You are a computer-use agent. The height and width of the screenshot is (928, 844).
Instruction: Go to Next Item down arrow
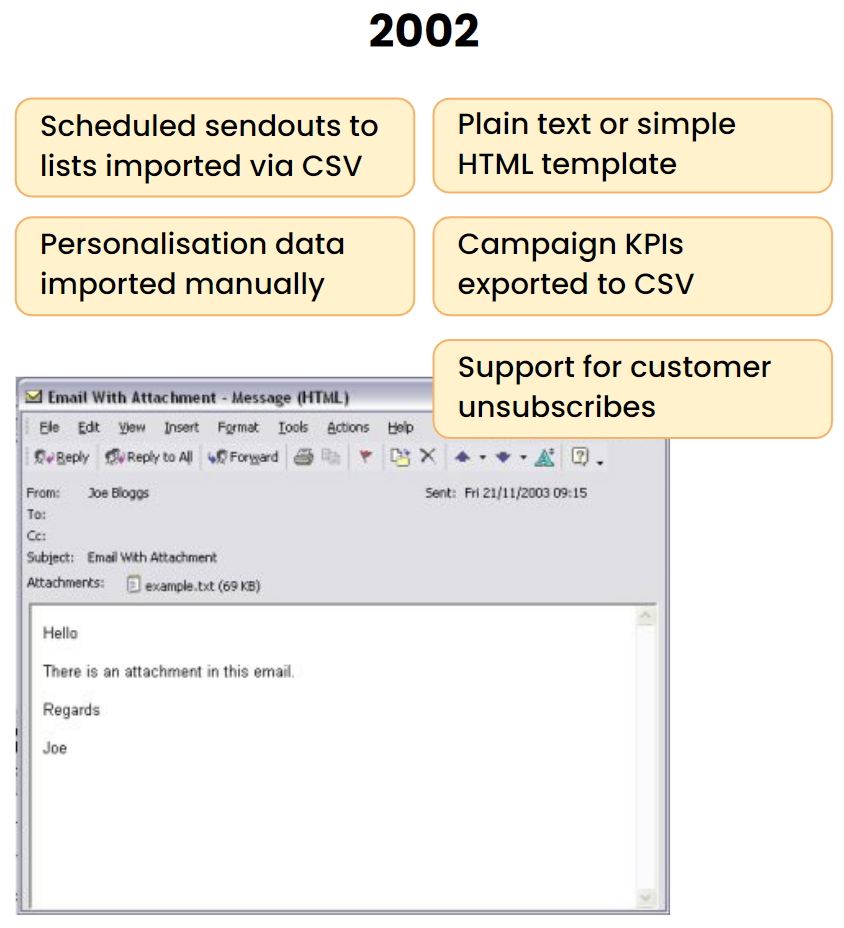(503, 457)
